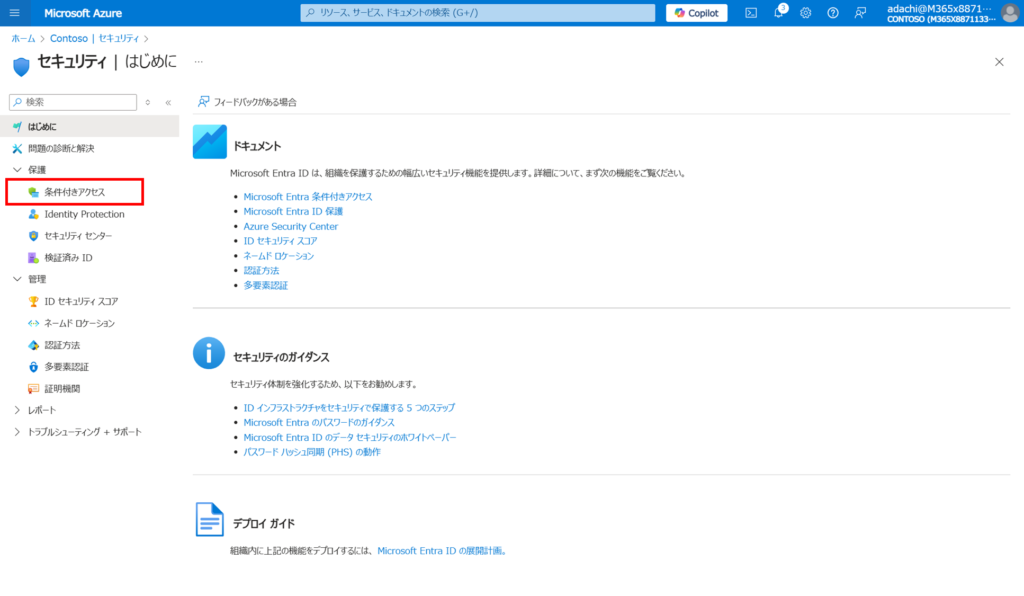Open ID インフラストラクチャ 5 つのステップ link
The width and height of the screenshot is (1024, 596).
(349, 407)
